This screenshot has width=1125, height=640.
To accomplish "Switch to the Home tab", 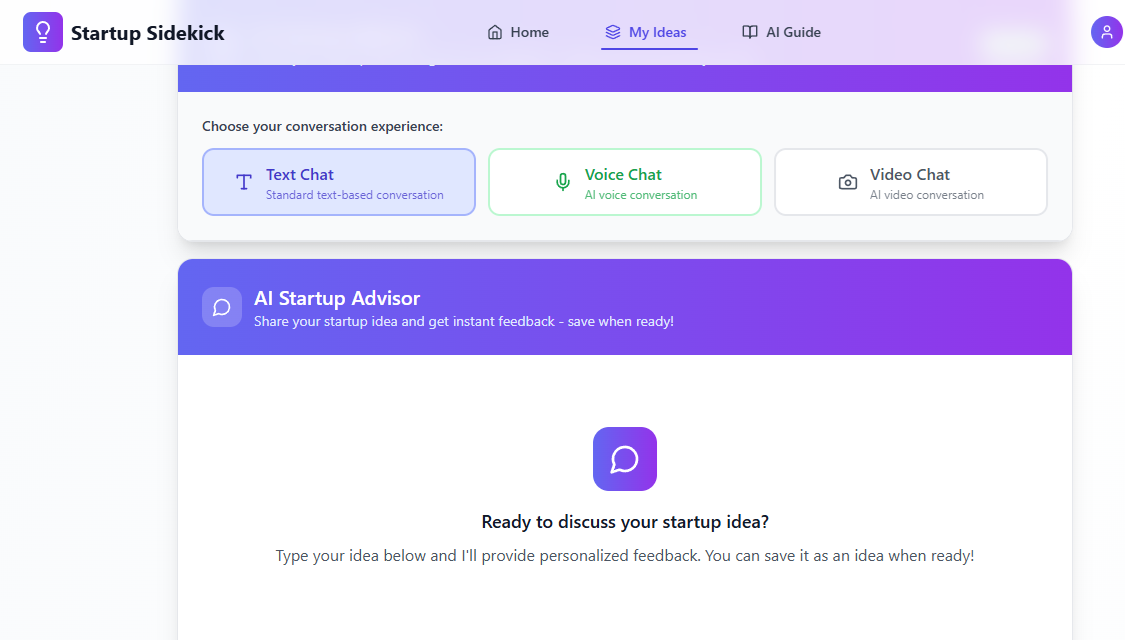I will 518,31.
